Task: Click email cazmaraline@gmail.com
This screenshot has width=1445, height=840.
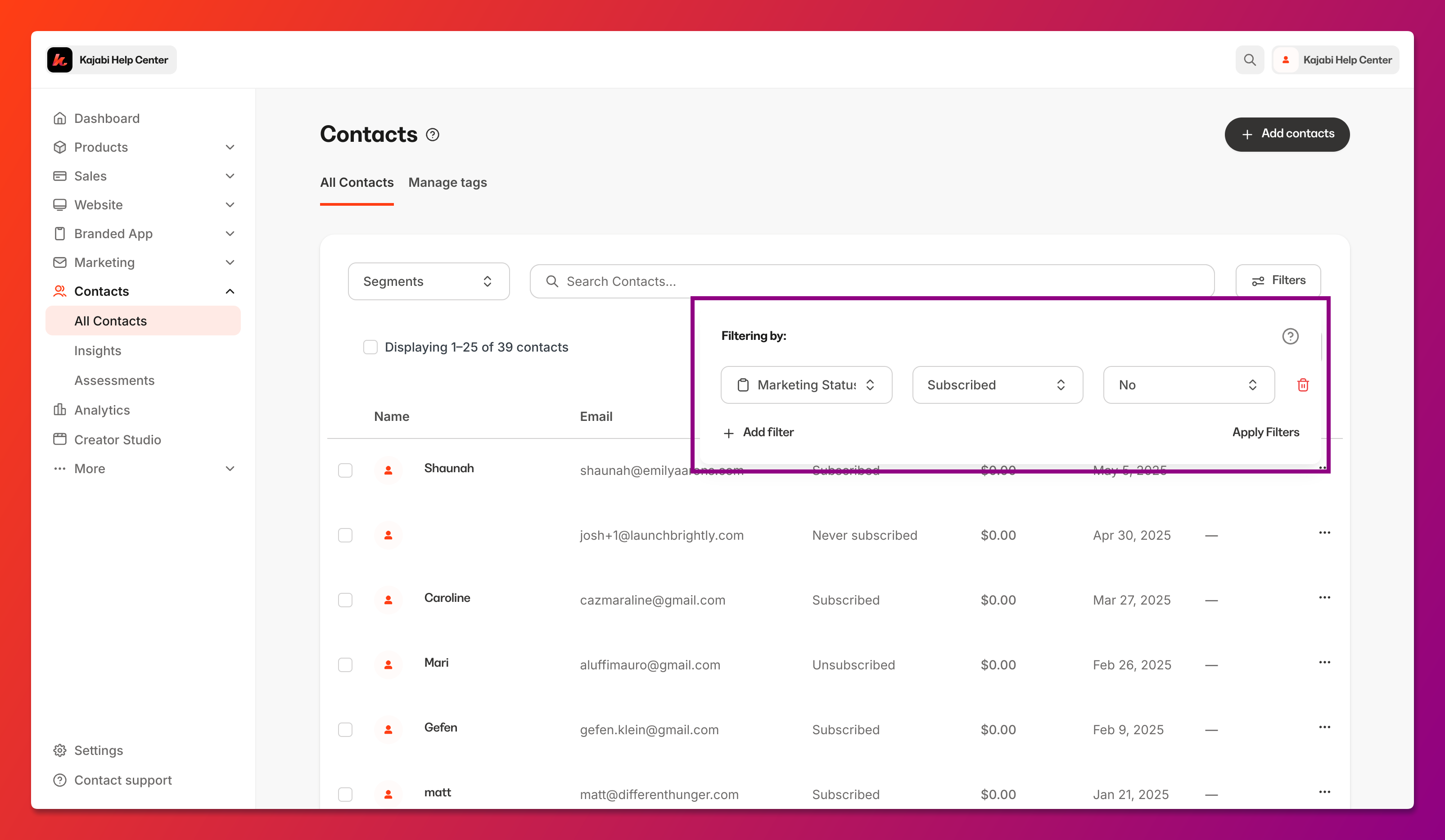Action: tap(653, 600)
